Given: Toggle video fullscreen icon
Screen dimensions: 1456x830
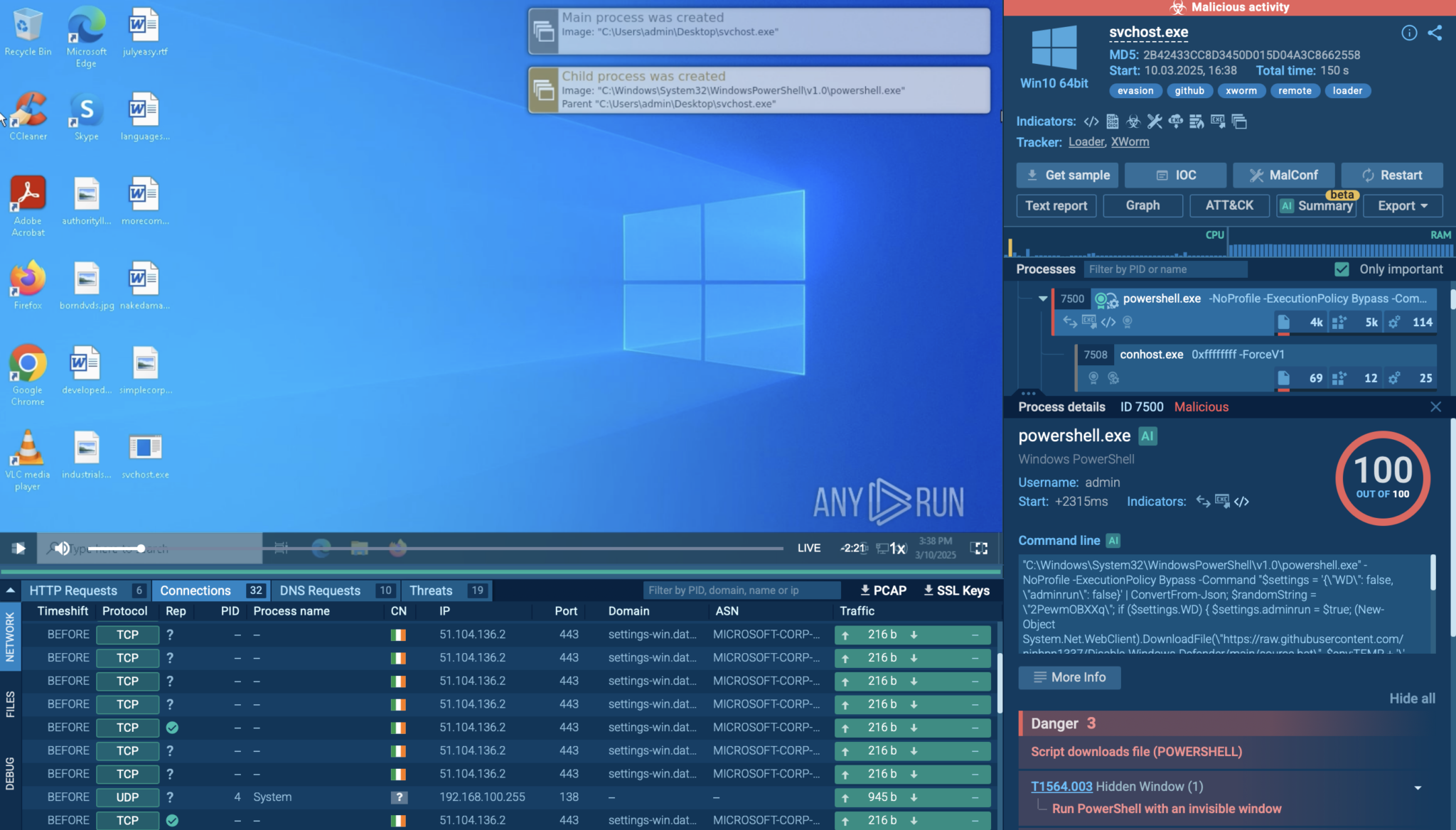Looking at the screenshot, I should coord(980,548).
